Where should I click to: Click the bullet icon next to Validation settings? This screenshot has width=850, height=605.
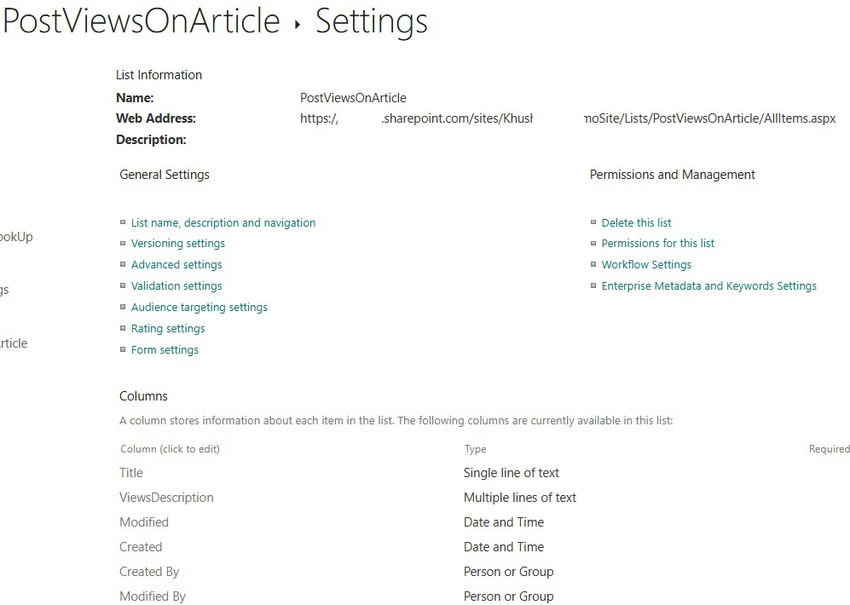(x=124, y=285)
